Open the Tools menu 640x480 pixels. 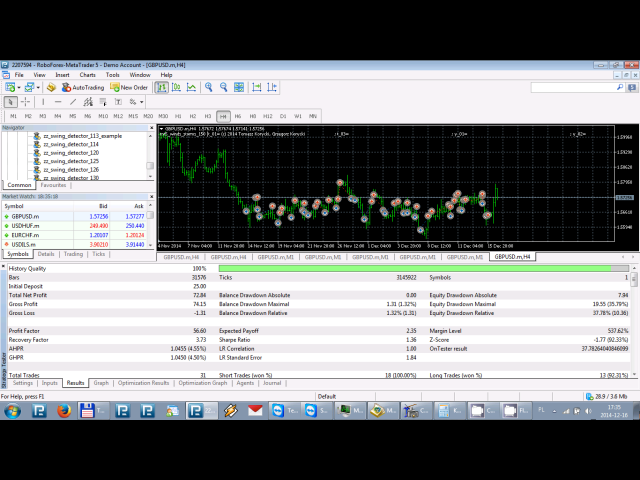point(113,75)
